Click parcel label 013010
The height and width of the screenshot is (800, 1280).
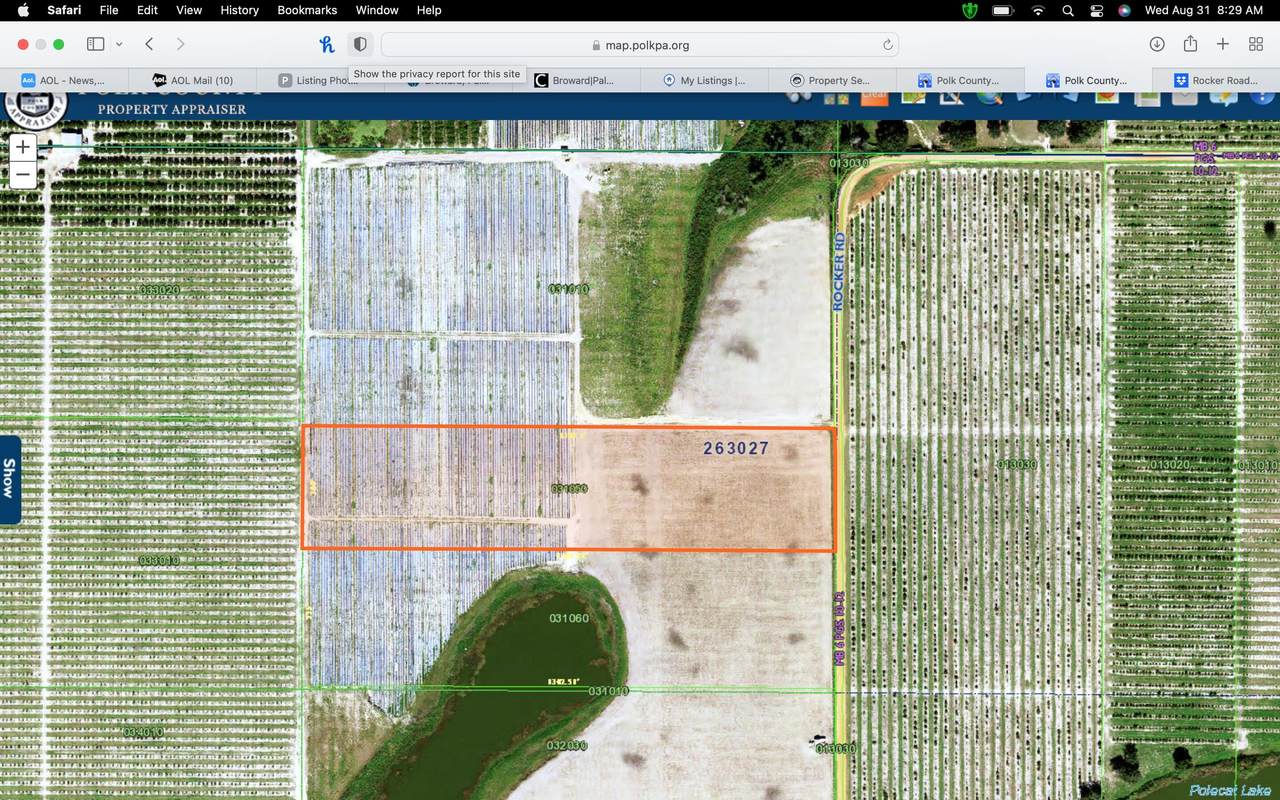coord(1258,465)
